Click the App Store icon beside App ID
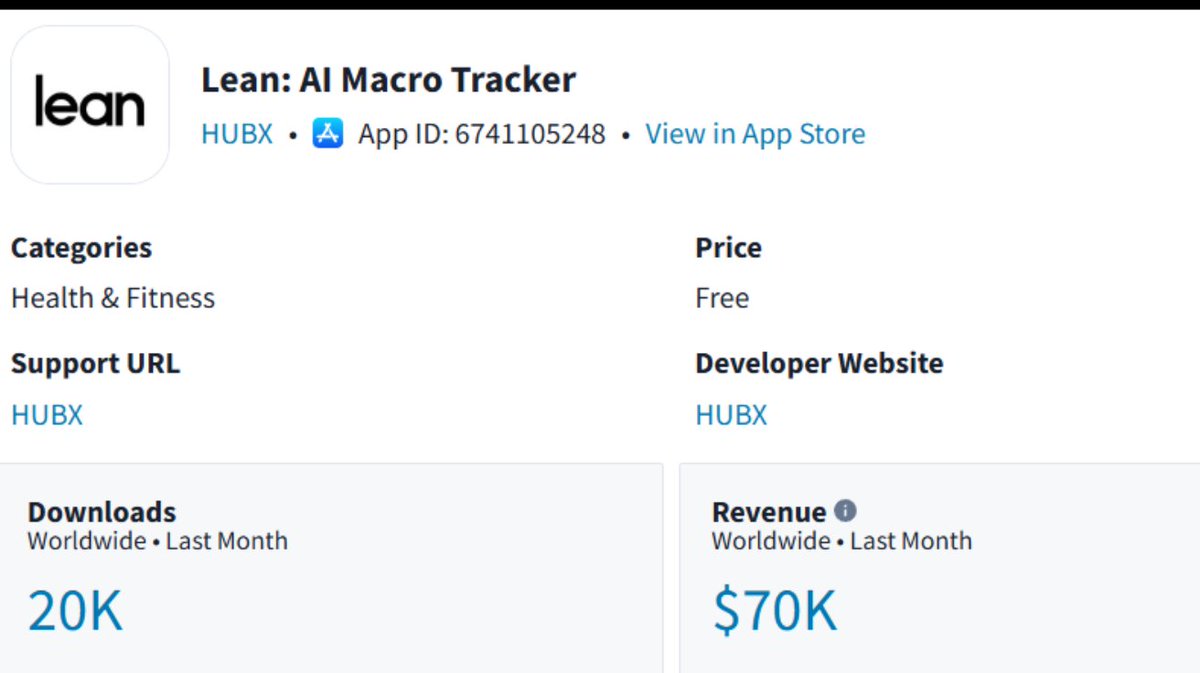Screen dimensions: 1200x673 point(328,133)
